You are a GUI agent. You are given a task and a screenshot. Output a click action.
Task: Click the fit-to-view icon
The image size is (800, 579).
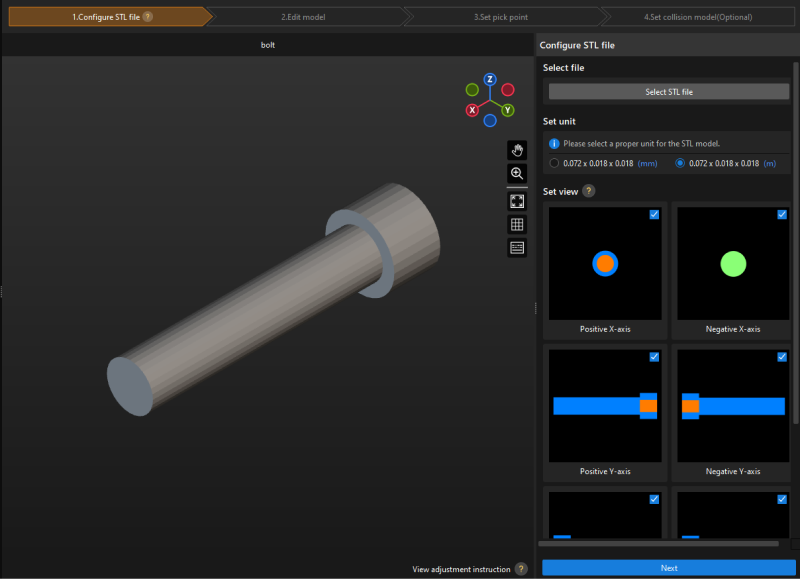(x=516, y=200)
